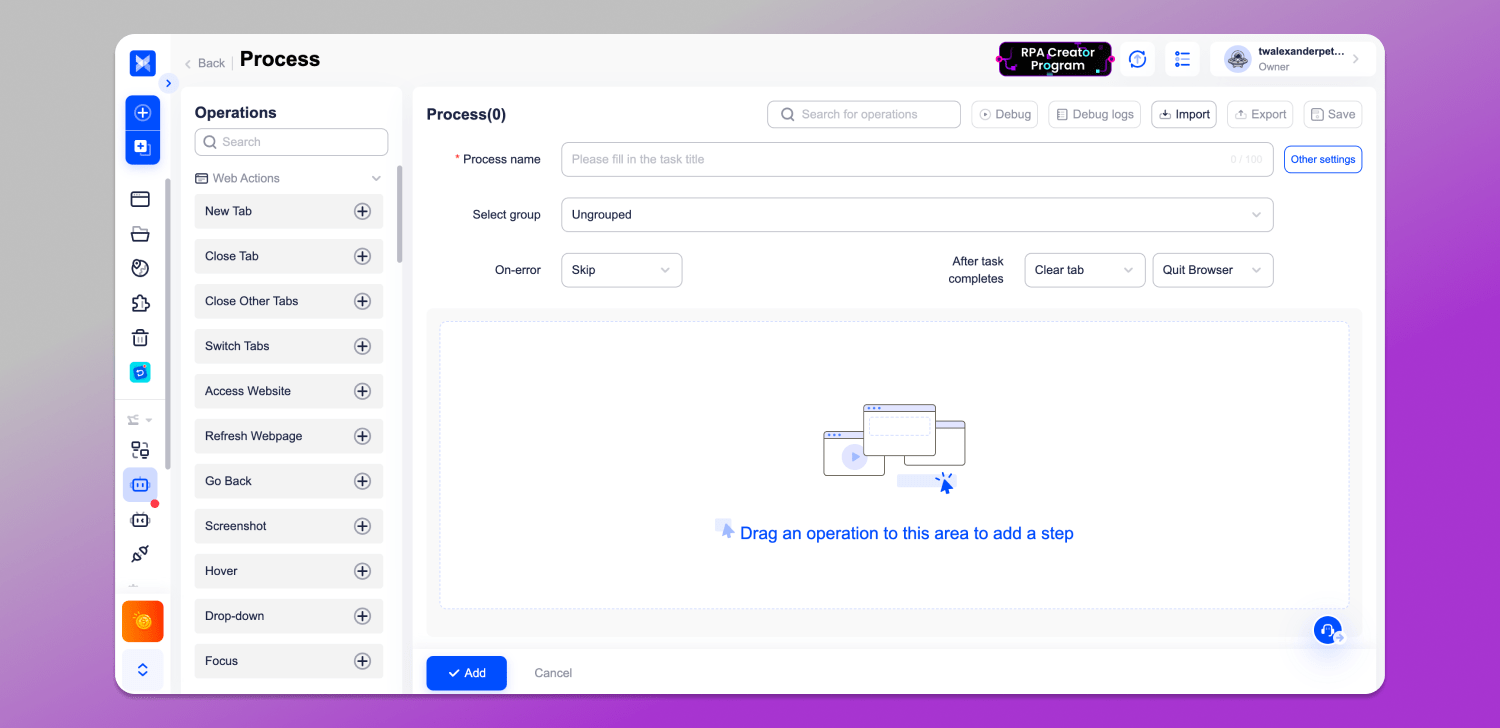Screen dimensions: 1500x728
Task: Click plus icon next to Close Other Tabs
Action: [363, 301]
